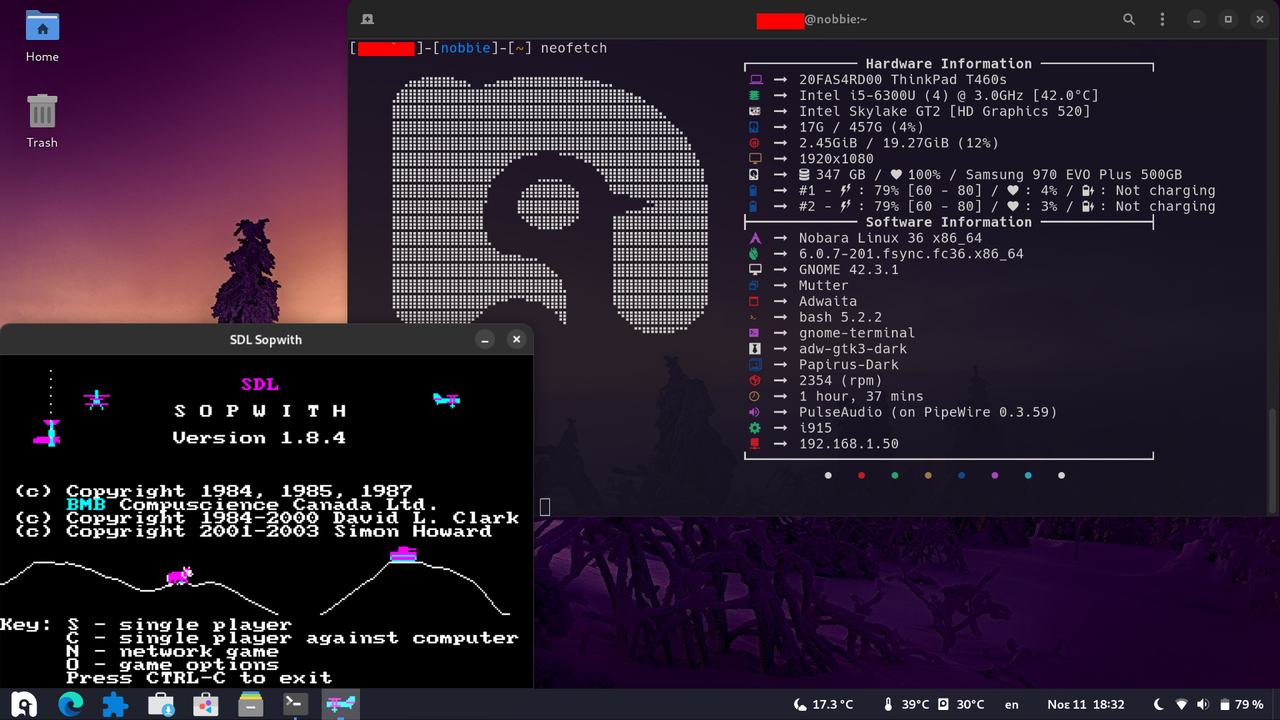
Task: Click the thermometer reading 39°C in the panel
Action: 905,705
